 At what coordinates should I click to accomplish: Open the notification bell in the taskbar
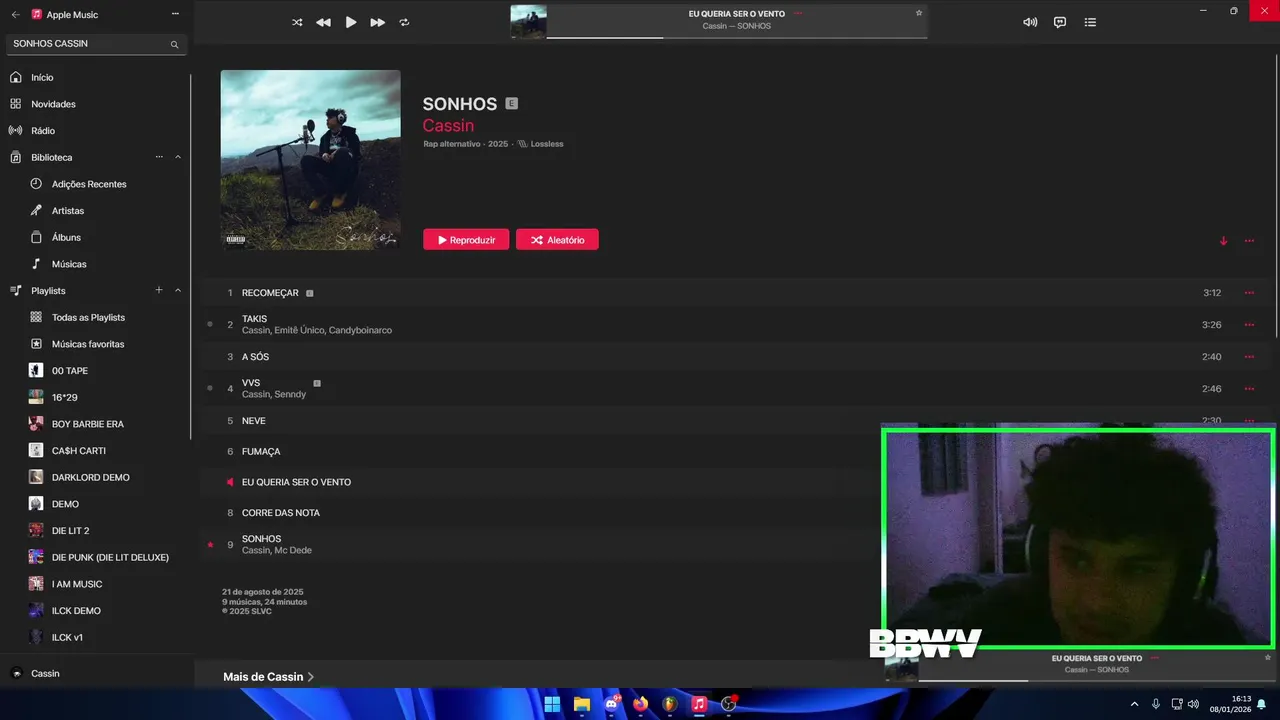tap(1261, 704)
